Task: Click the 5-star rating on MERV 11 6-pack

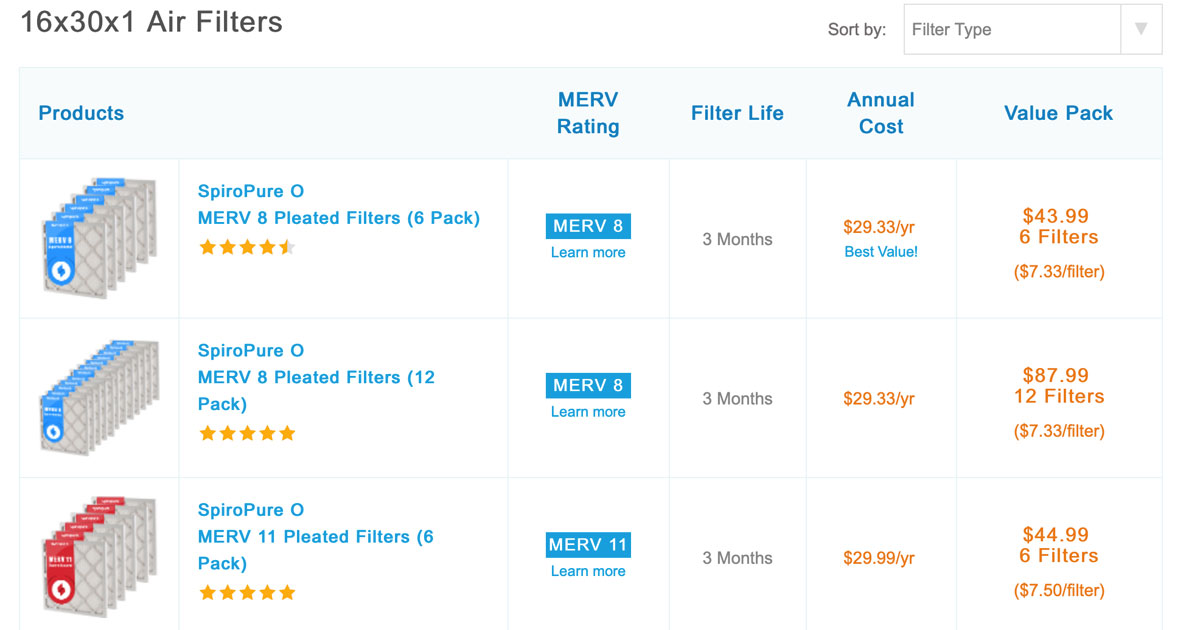Action: [x=247, y=592]
